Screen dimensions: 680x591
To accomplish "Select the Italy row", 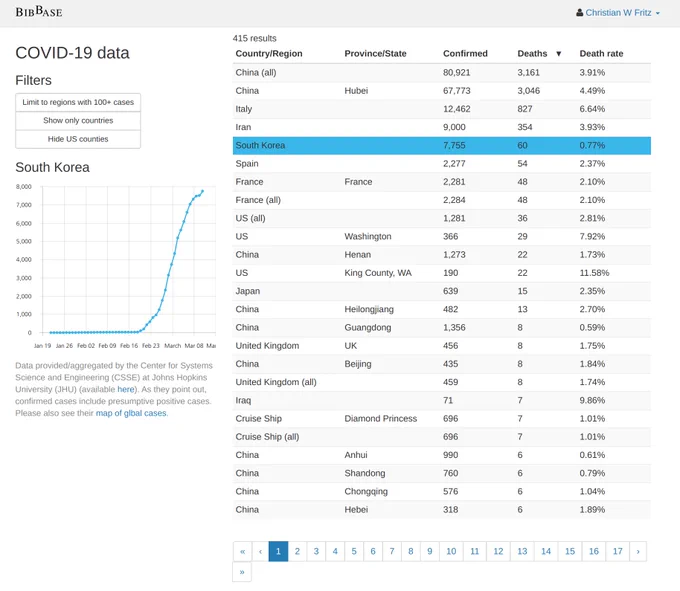I will (441, 109).
